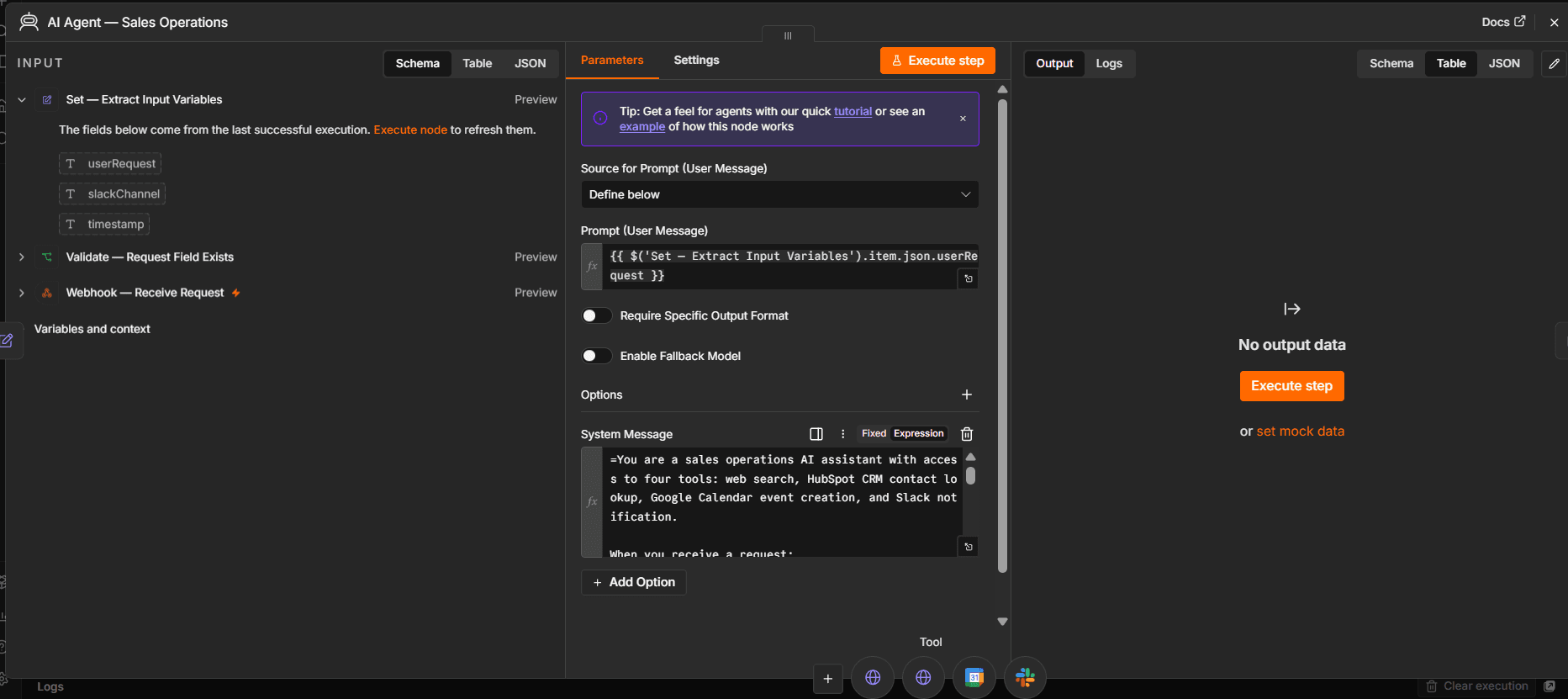
Task: Open the example link in the tip
Action: click(642, 127)
